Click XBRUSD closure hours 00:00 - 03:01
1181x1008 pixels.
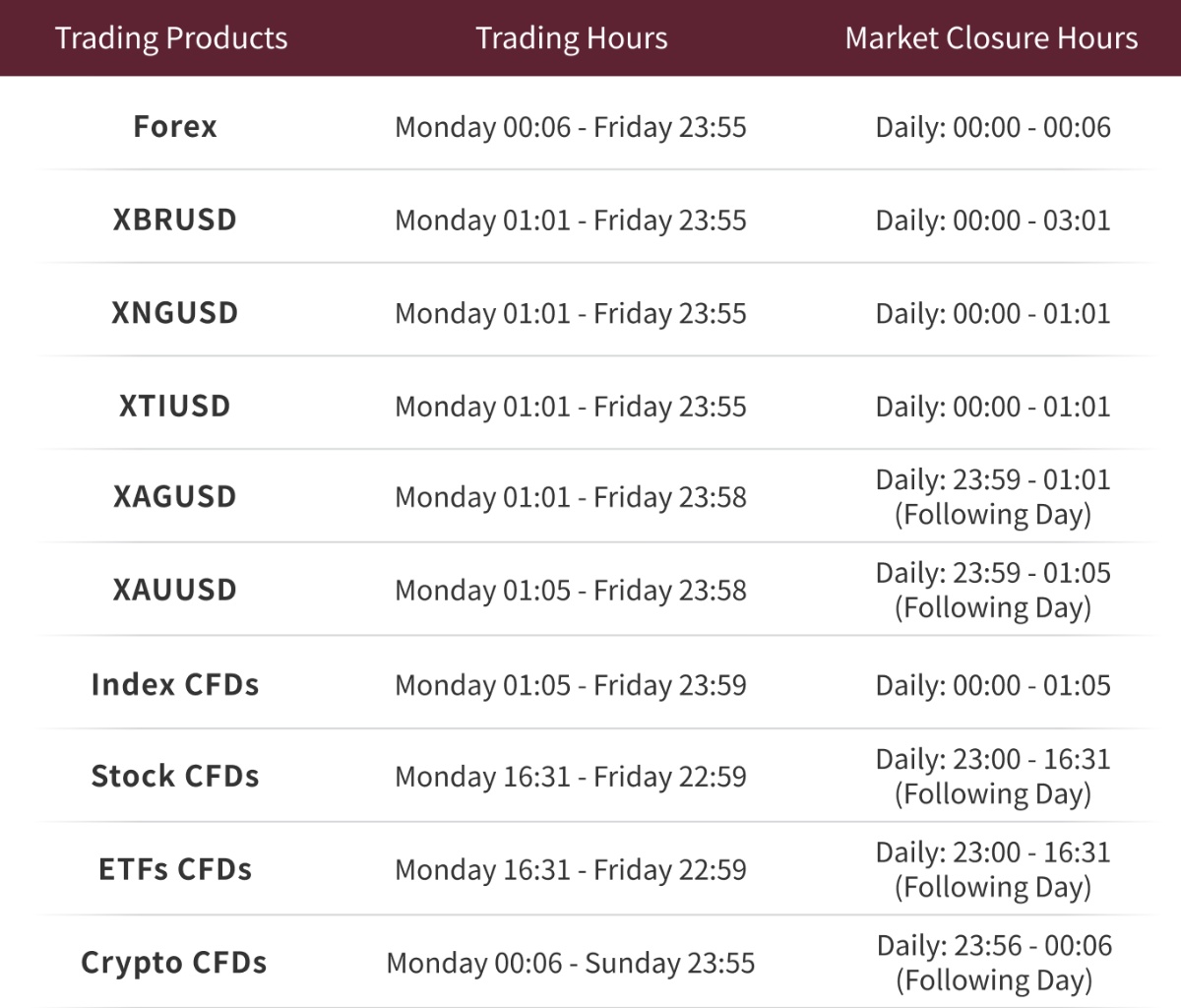993,220
